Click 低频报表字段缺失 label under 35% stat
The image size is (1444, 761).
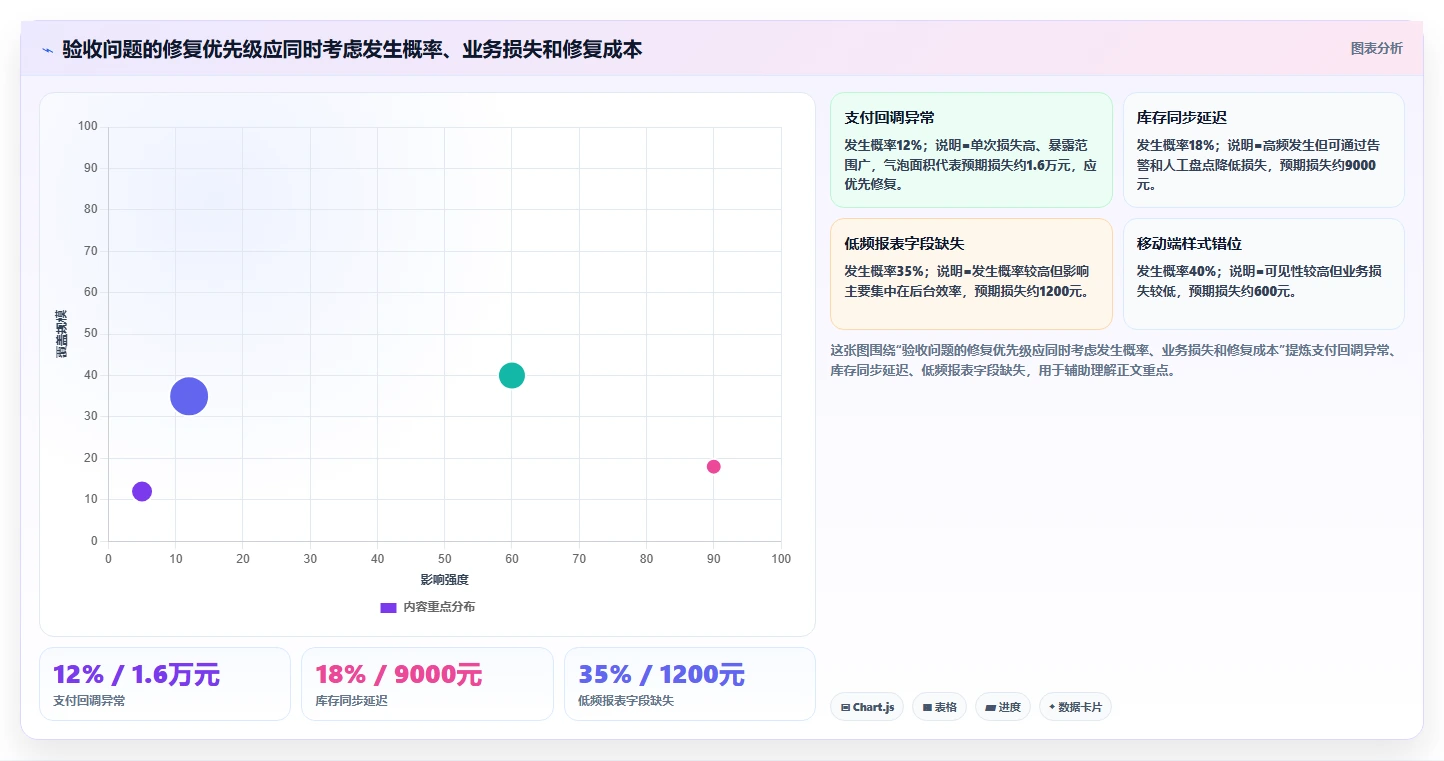pos(626,701)
